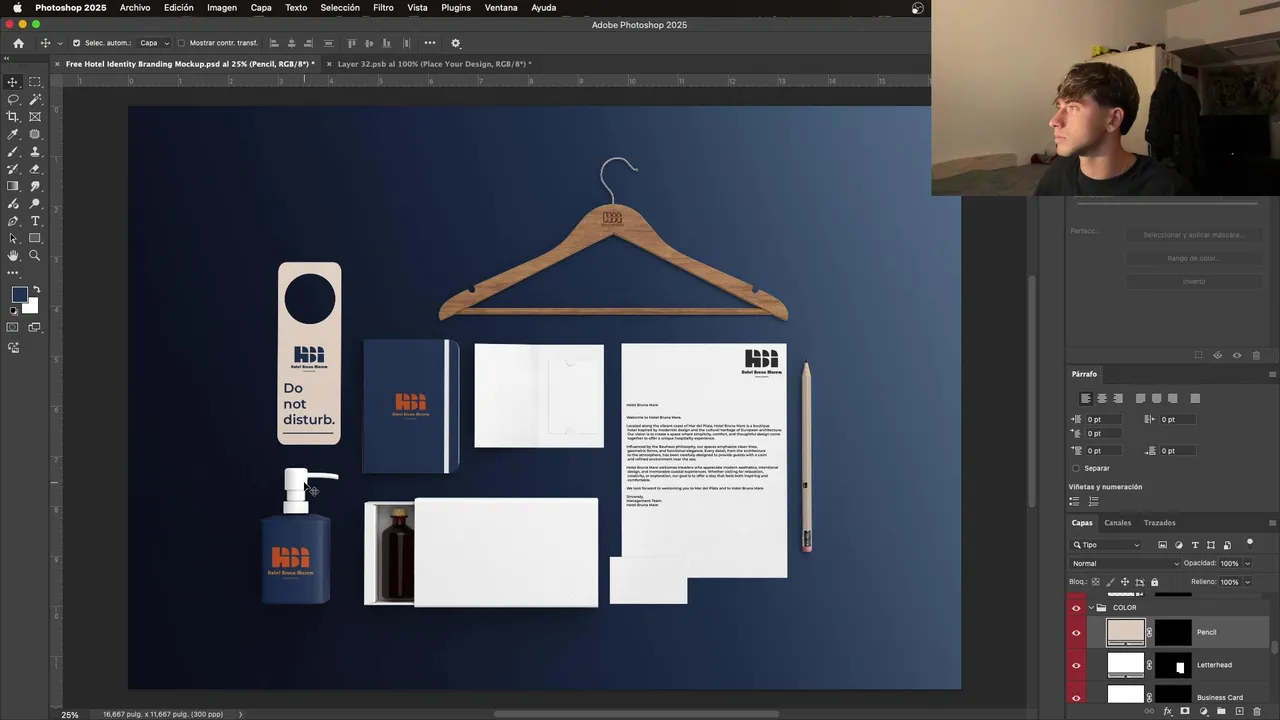Swap foreground and background colors

point(36,290)
